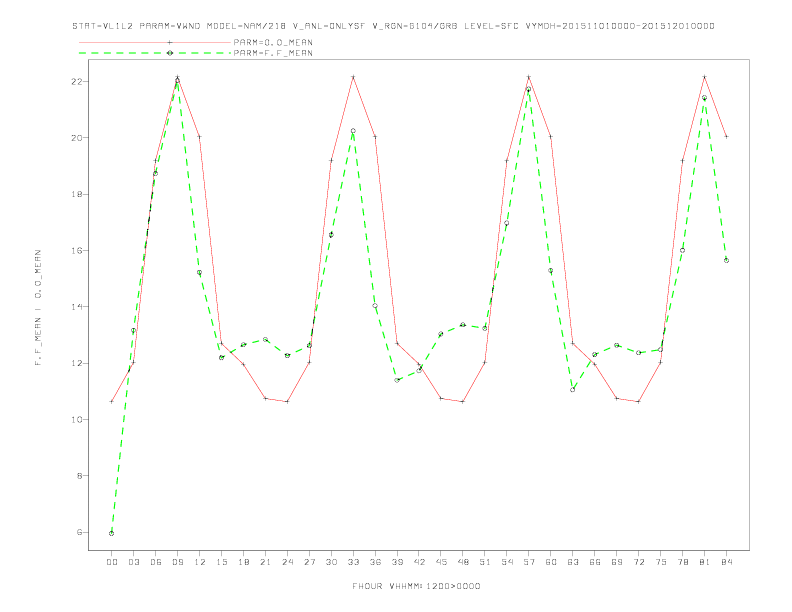Click the x-axis tick label 48

click(463, 562)
